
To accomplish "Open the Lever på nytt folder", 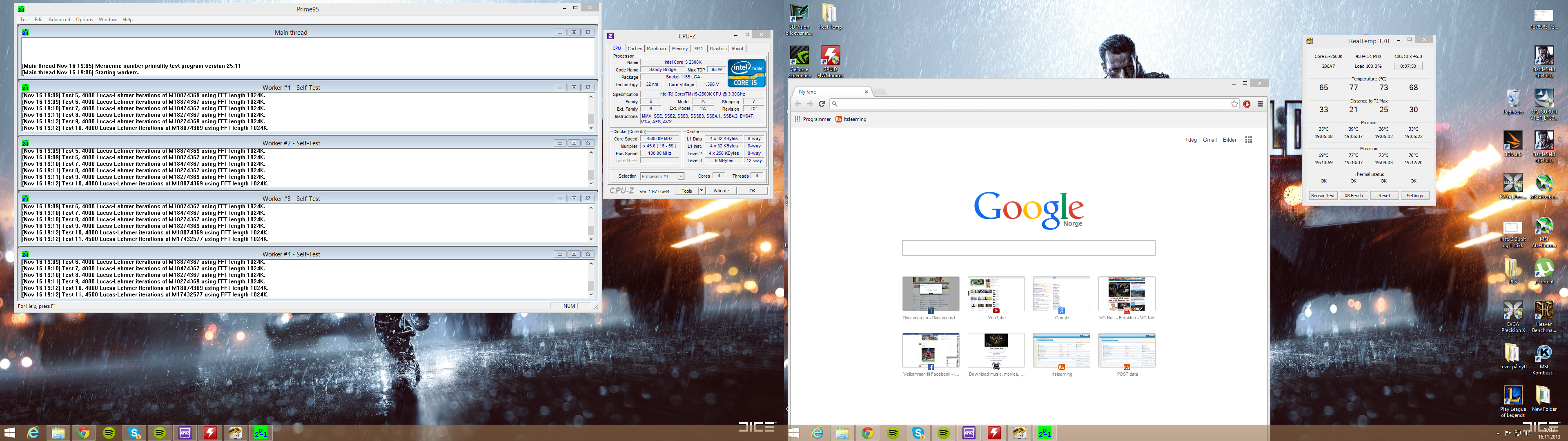I will coord(1512,356).
